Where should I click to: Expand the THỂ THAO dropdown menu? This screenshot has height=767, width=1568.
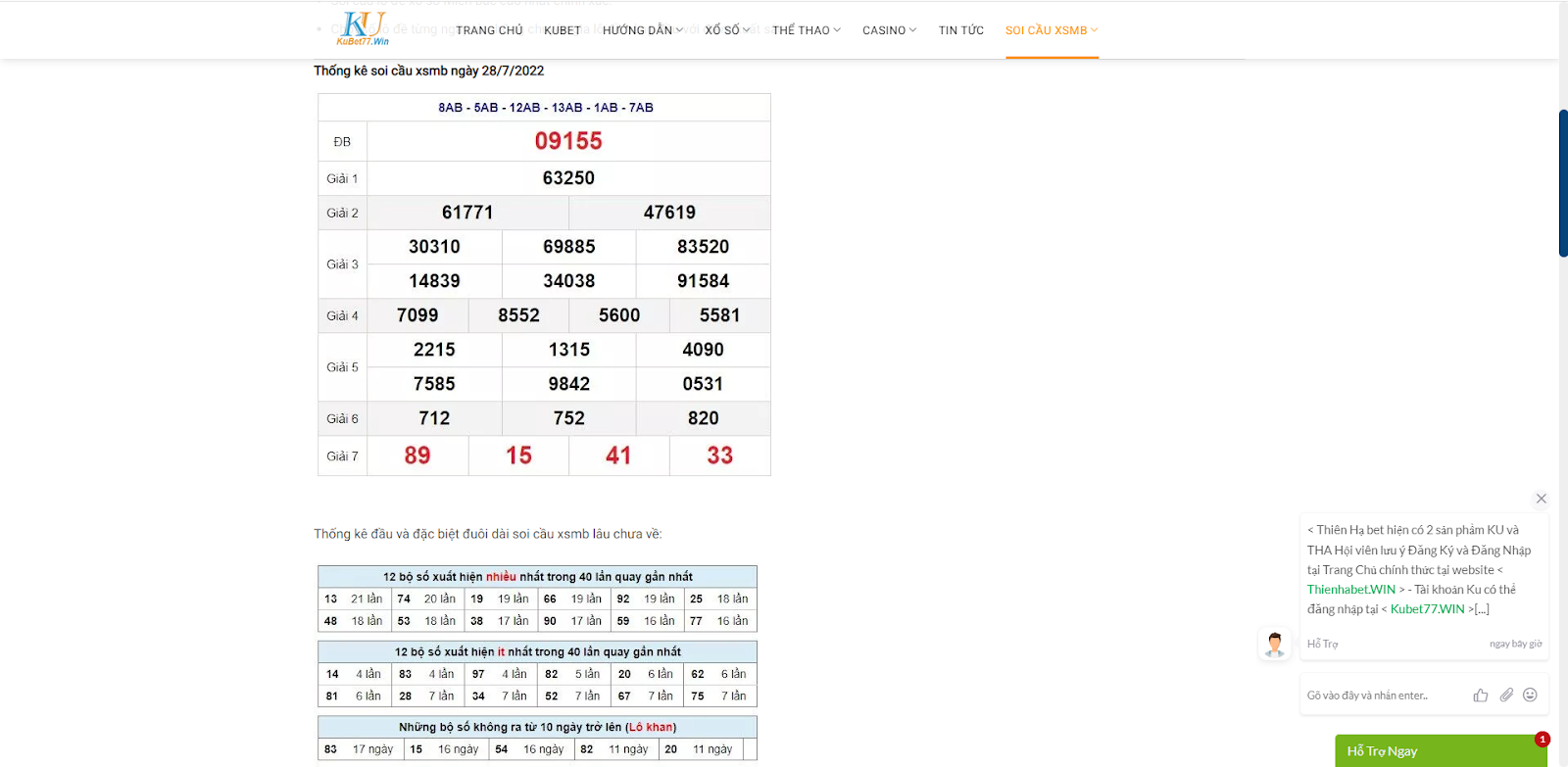(807, 30)
